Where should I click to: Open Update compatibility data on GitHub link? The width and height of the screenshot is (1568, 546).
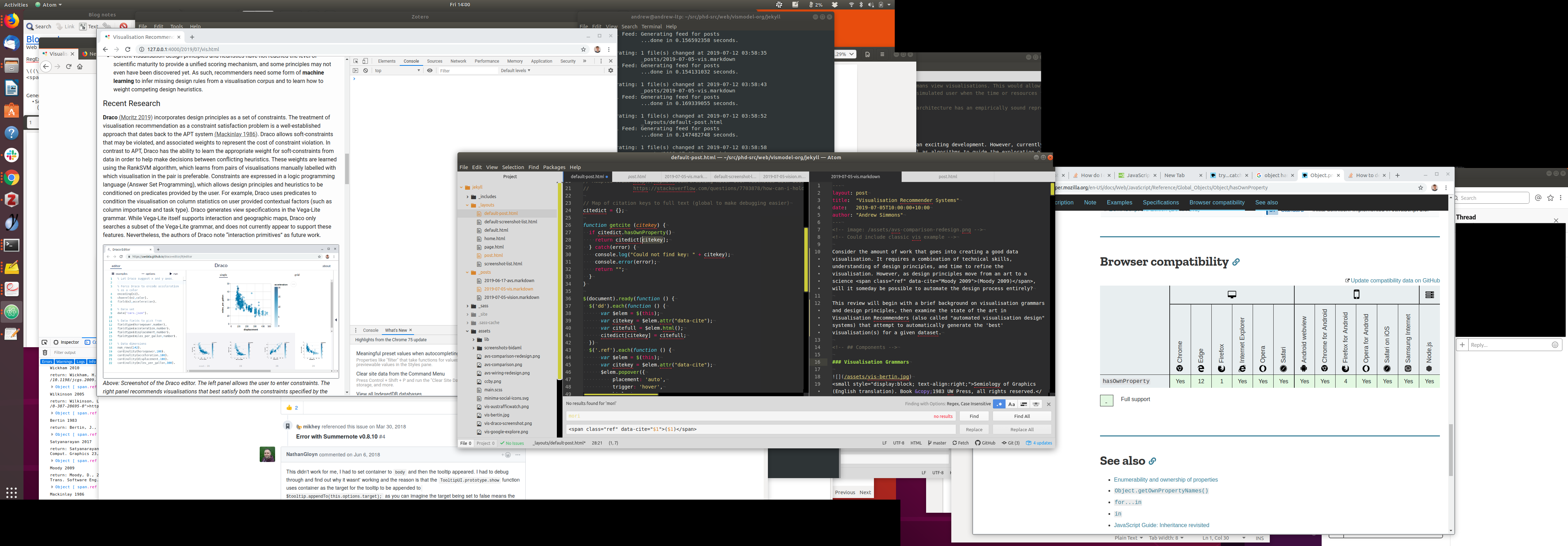(1394, 281)
